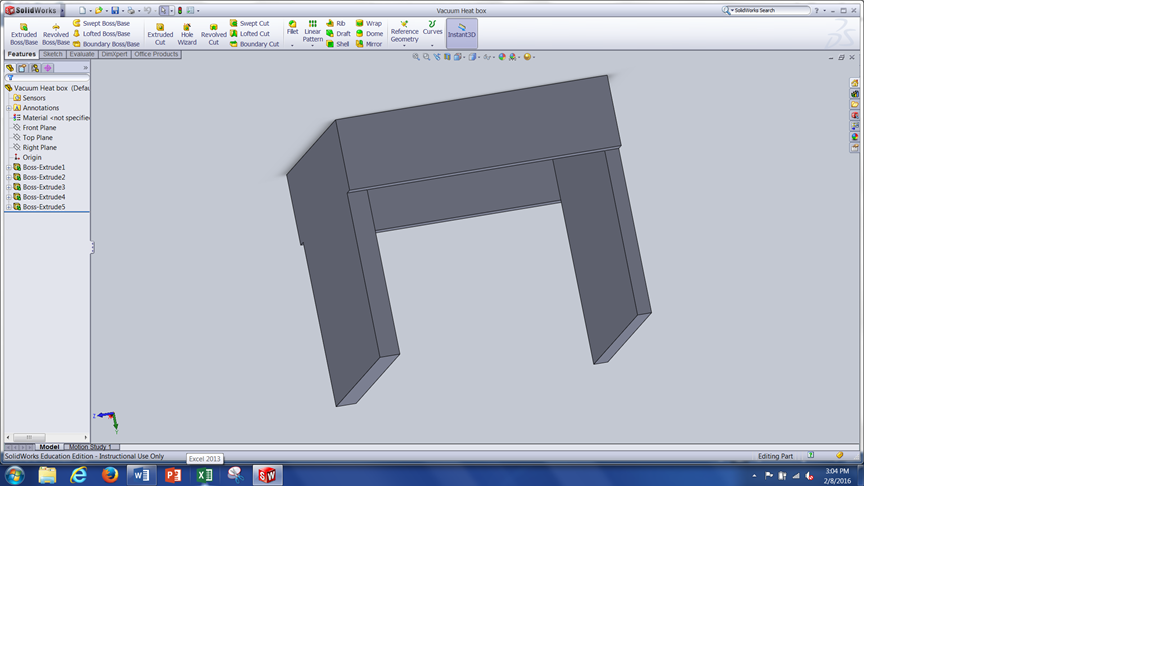Apply the Draft feature
The image size is (1152, 648).
point(339,34)
